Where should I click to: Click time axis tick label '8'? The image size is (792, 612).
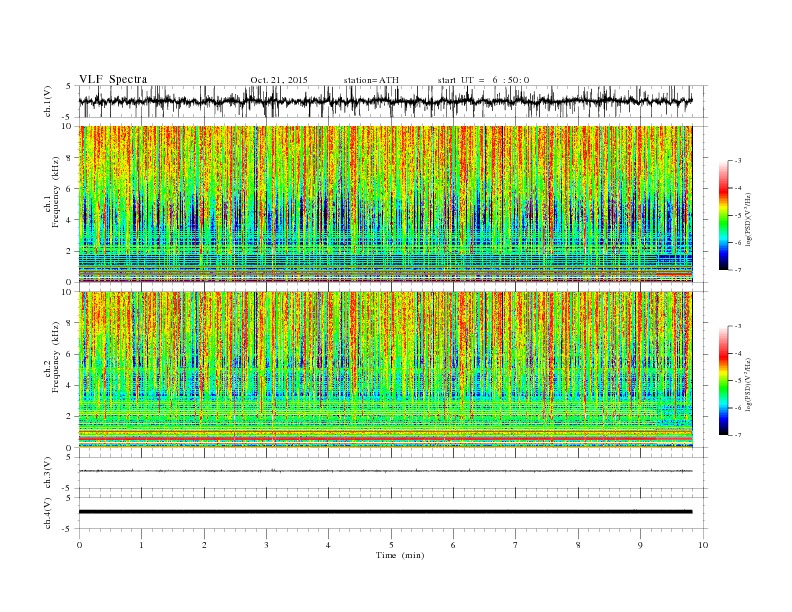pyautogui.click(x=578, y=545)
